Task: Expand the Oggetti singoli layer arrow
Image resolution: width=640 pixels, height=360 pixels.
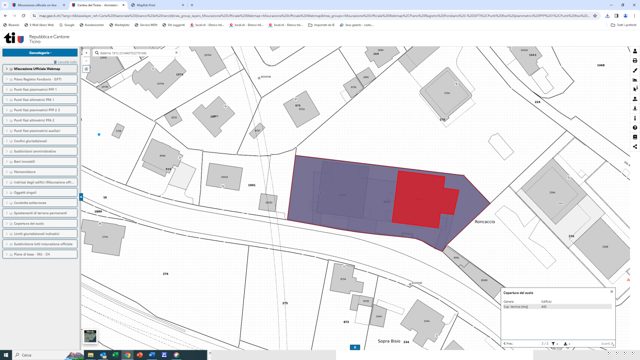Action: [7, 193]
